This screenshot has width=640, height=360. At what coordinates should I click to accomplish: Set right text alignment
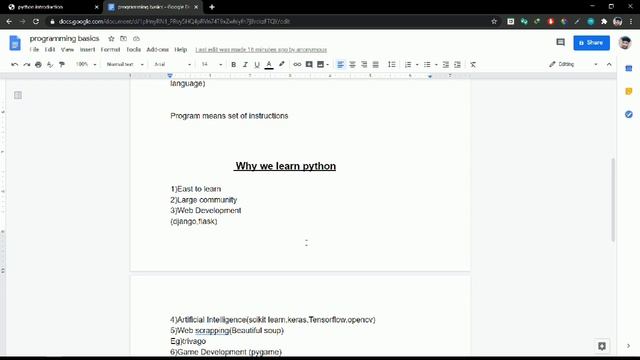[364, 64]
